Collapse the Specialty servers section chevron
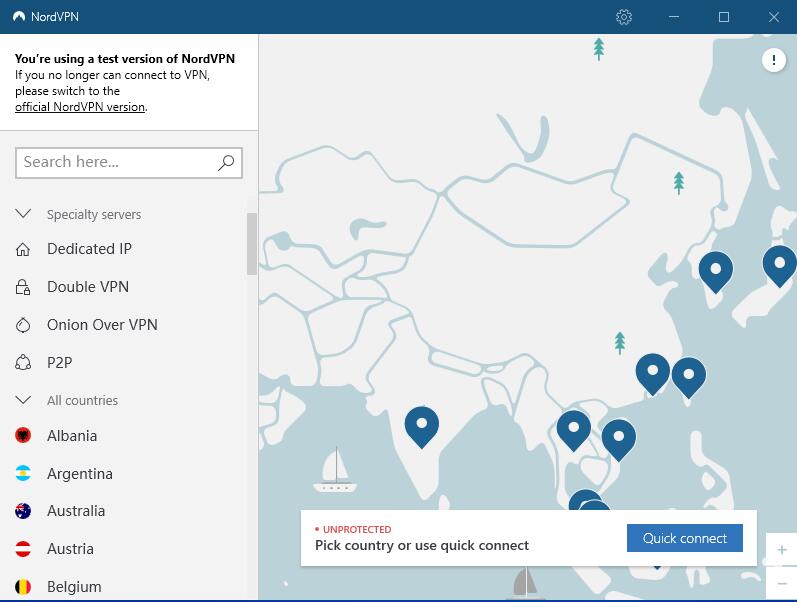The height and width of the screenshot is (602, 797). click(x=23, y=214)
